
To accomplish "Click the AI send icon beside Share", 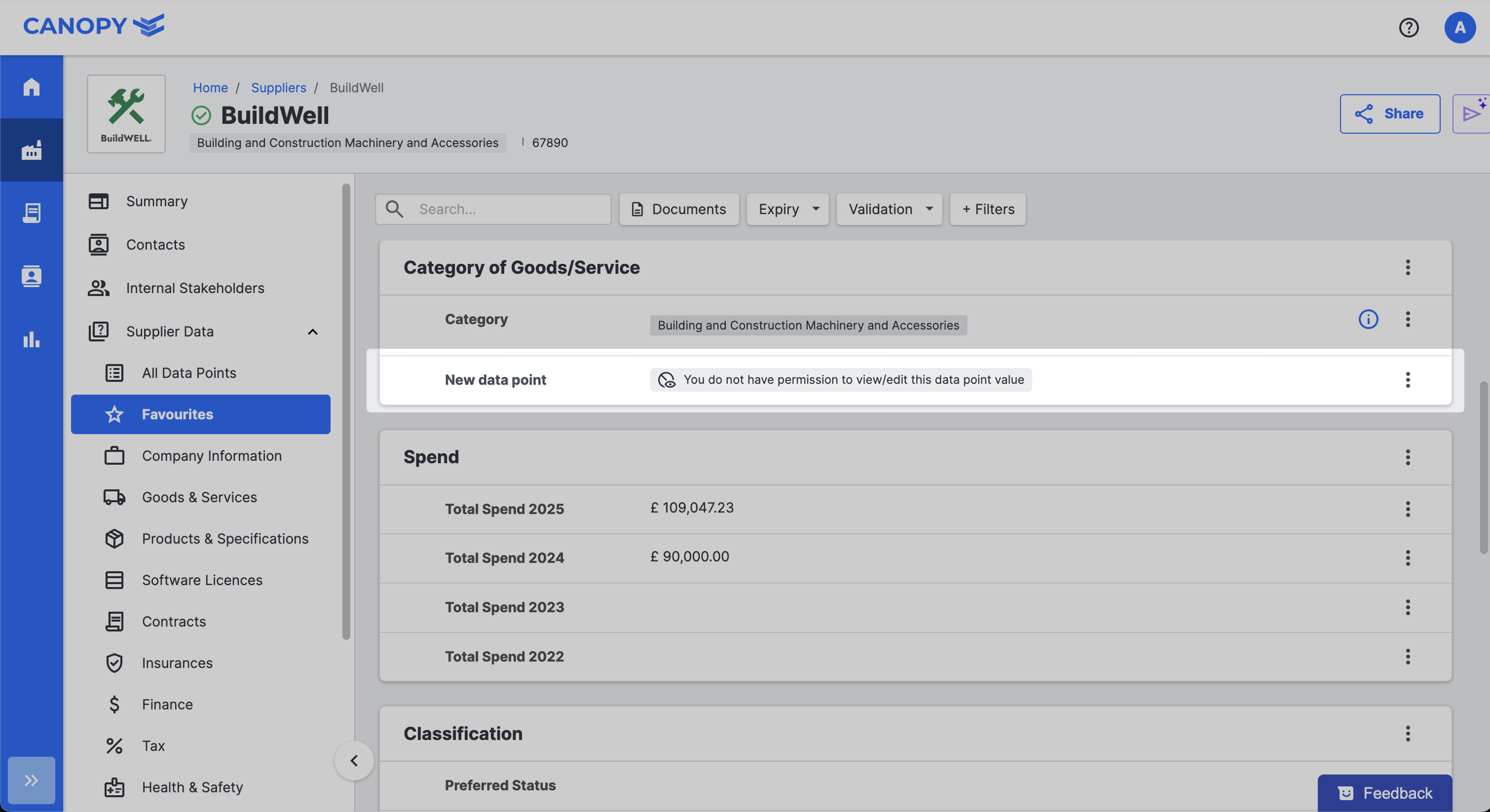I will click(1472, 113).
